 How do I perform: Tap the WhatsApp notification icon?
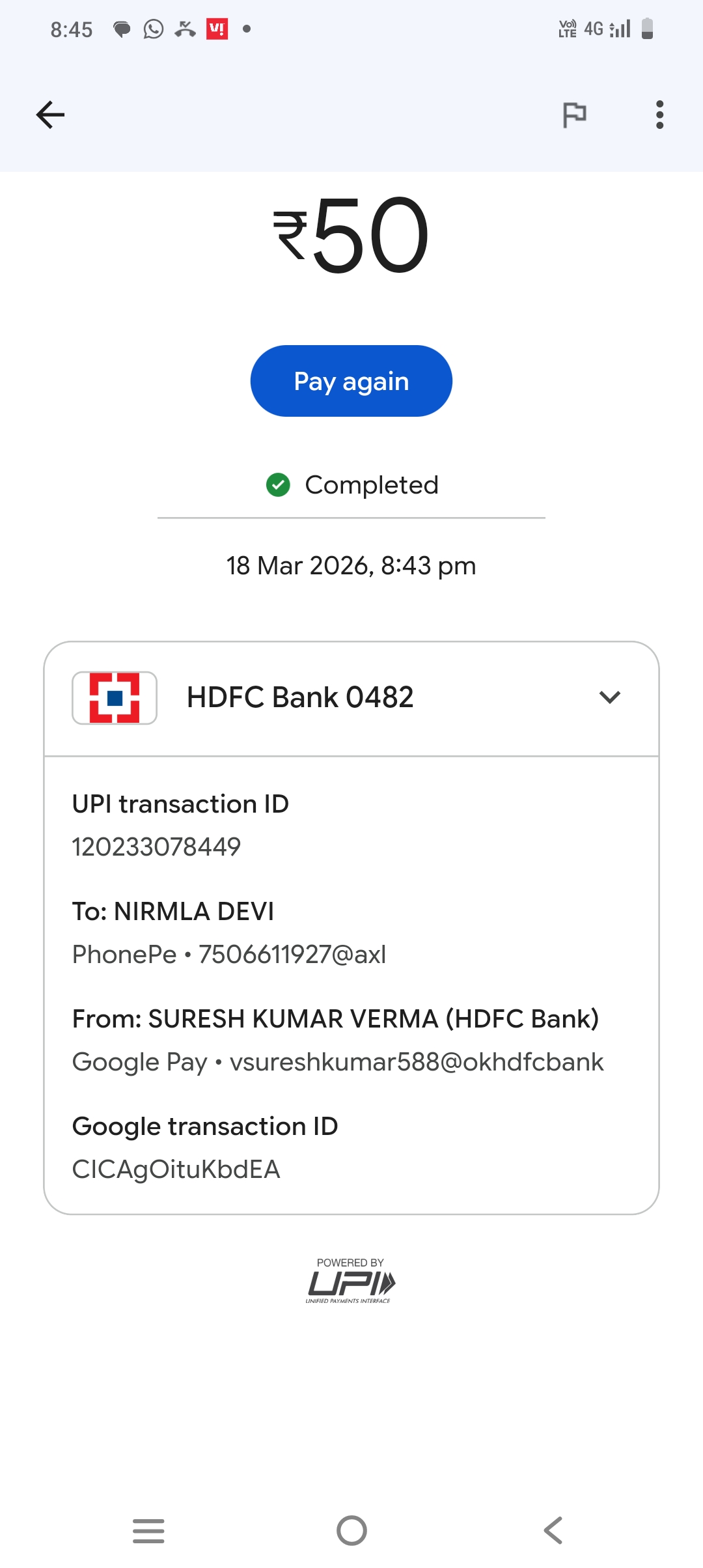point(154,29)
